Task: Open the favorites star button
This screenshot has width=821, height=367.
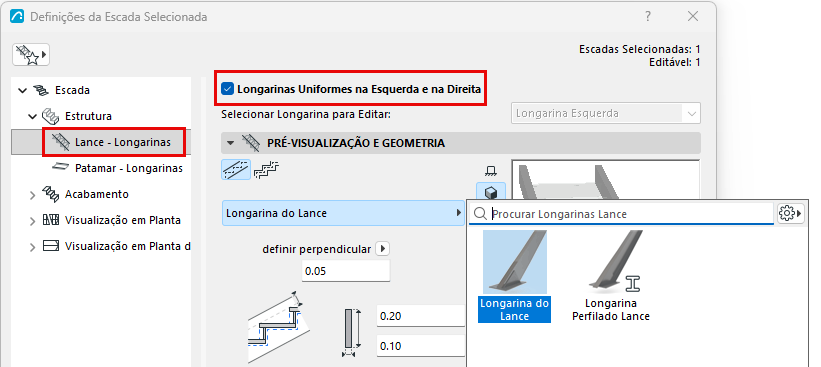Action: (x=31, y=54)
